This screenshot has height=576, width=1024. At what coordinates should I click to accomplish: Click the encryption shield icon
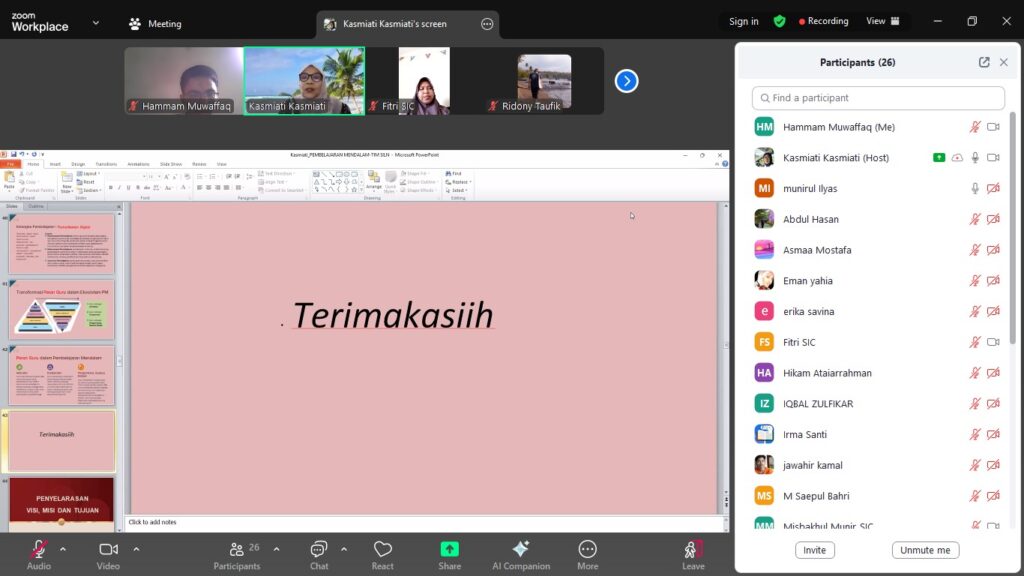click(779, 21)
